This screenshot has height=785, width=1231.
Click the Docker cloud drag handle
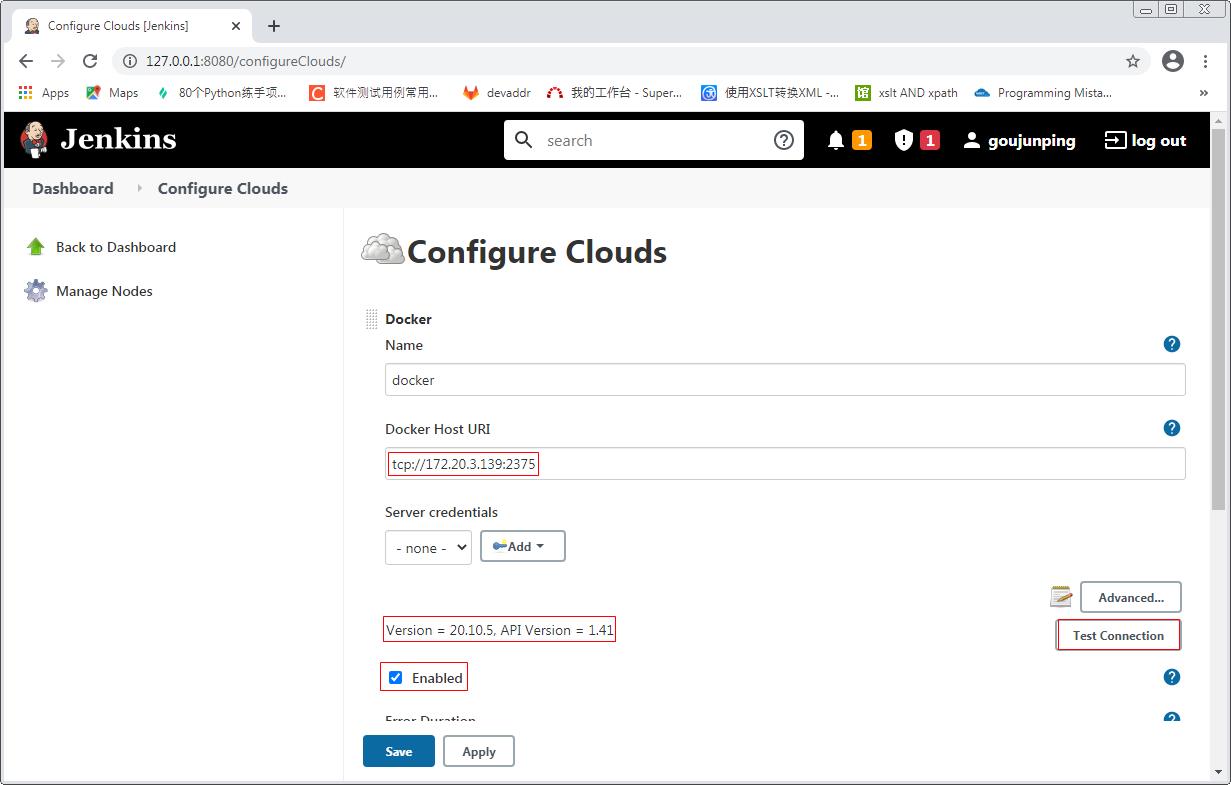tap(372, 319)
